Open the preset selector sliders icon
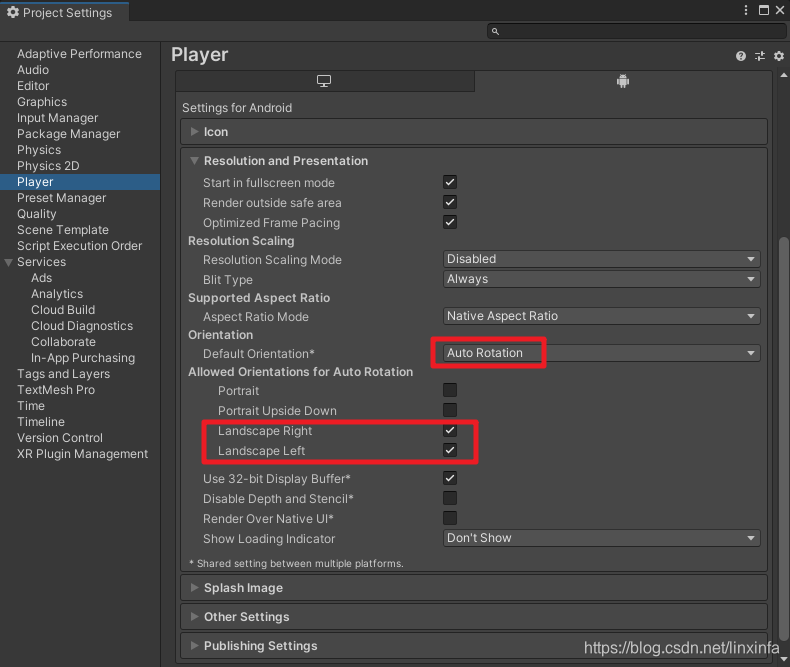The image size is (790, 667). tap(760, 56)
